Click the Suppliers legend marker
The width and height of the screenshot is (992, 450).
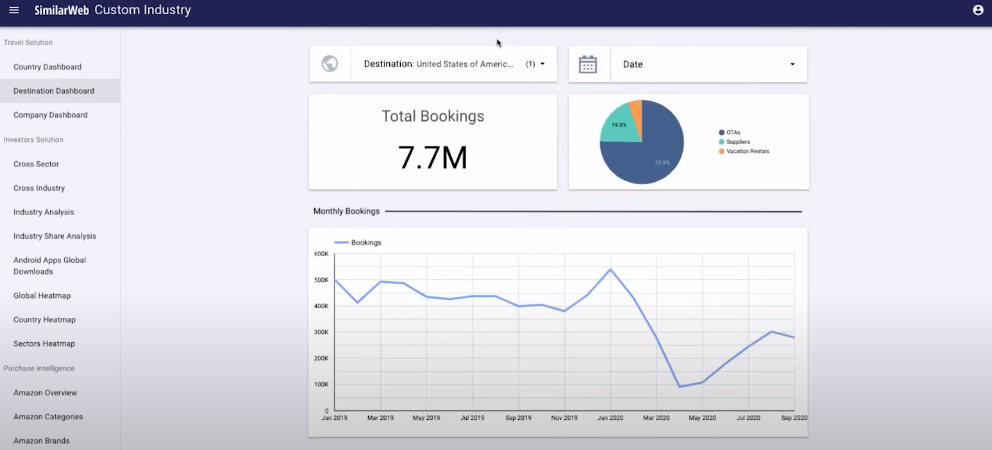(722, 142)
